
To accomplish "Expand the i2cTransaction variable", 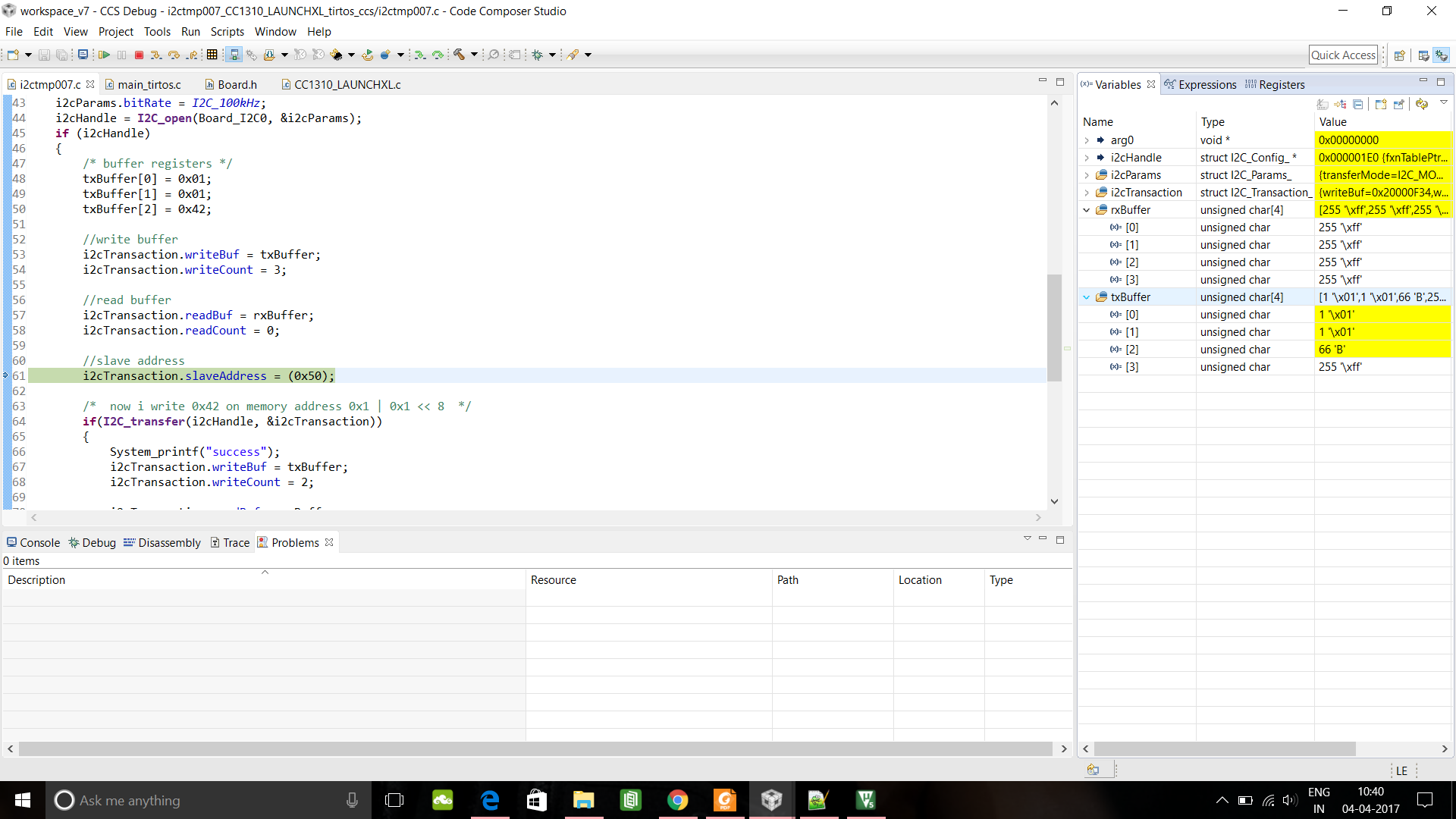I will click(x=1087, y=193).
